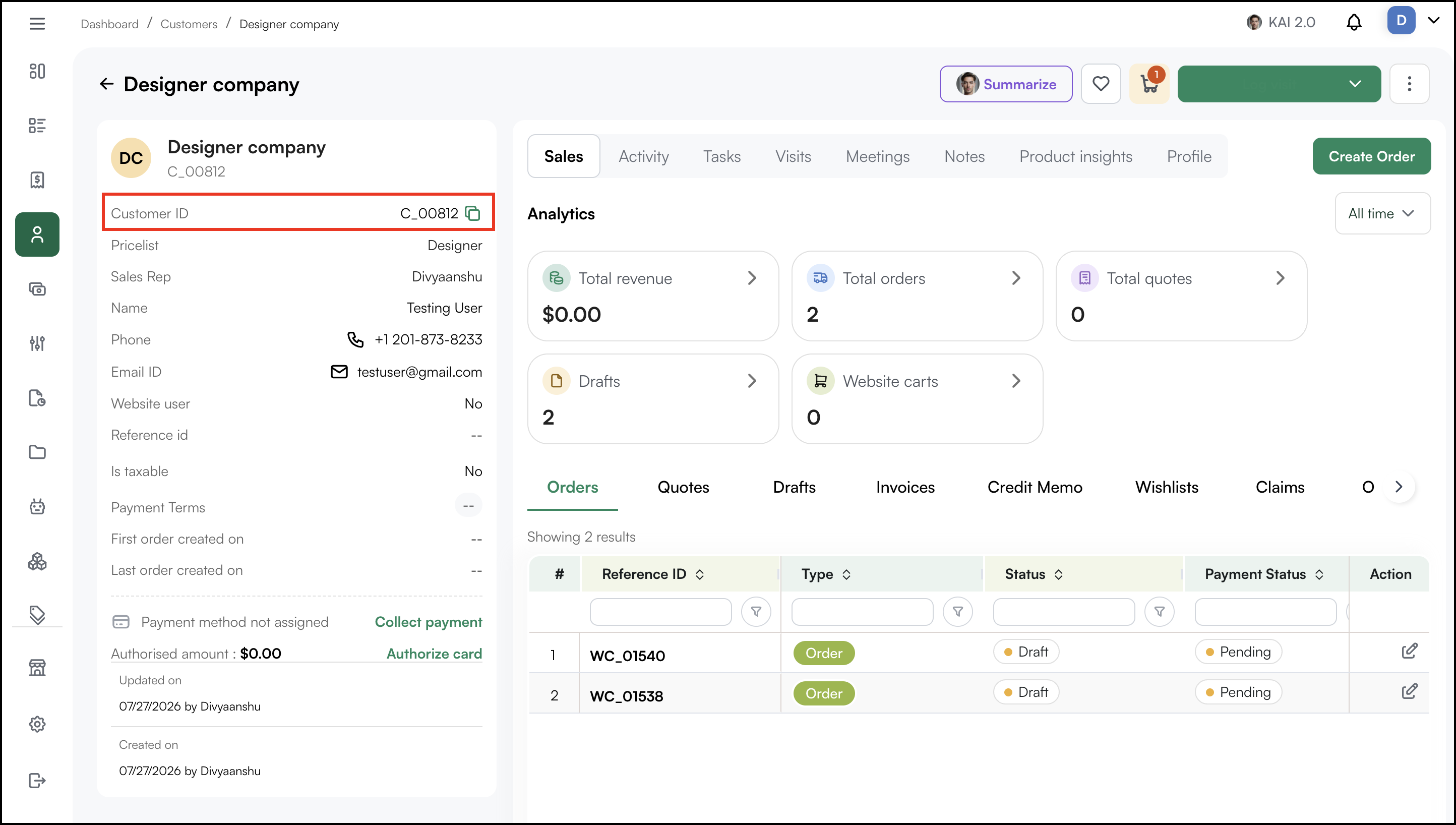Open the Wishlists sub-tab
The width and height of the screenshot is (1456, 825).
coord(1166,487)
